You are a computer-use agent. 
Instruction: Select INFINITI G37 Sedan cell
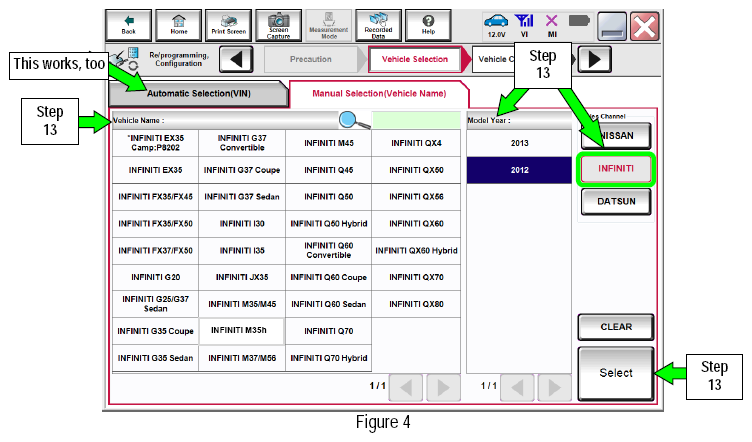tap(242, 197)
